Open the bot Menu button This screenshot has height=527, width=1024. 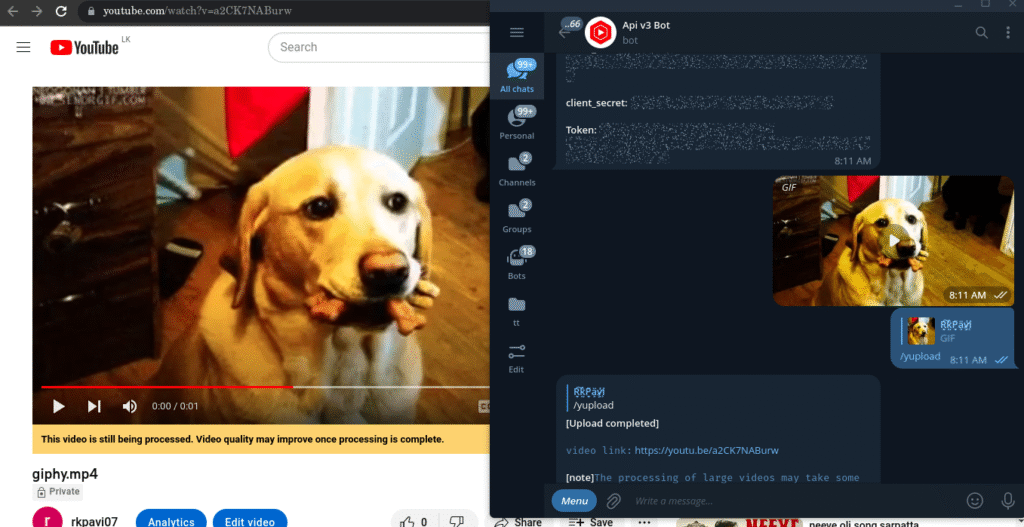[x=574, y=500]
